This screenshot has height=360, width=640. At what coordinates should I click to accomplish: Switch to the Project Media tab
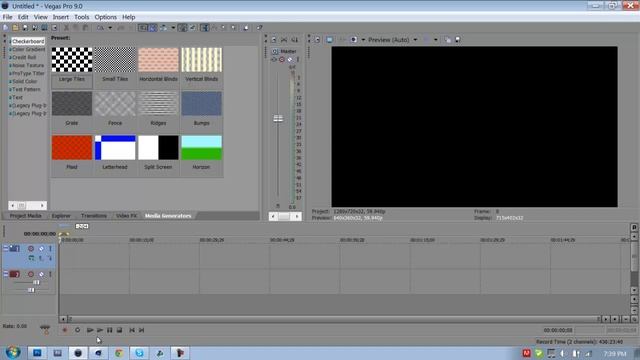[x=25, y=216]
